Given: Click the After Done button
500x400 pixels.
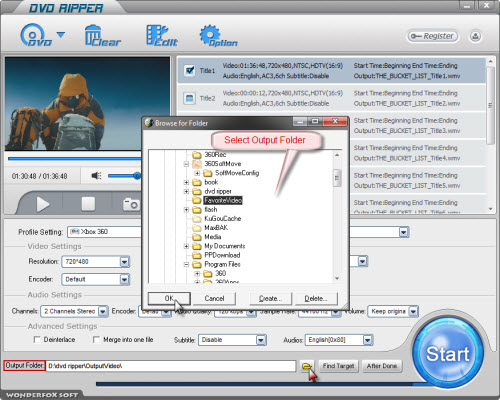Looking at the screenshot, I should [382, 366].
